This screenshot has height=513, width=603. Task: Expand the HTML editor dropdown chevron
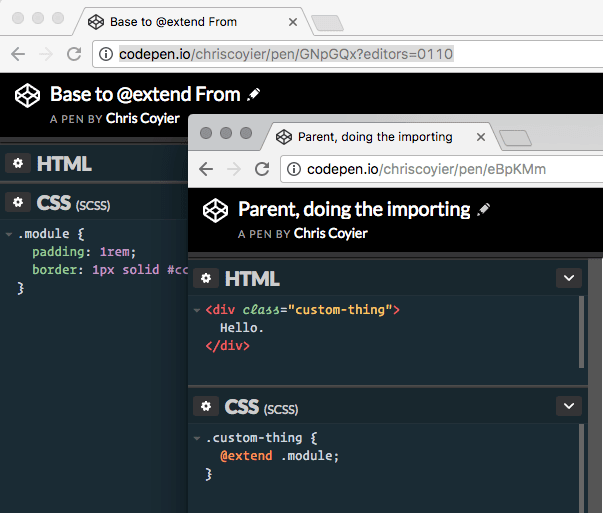pos(568,279)
